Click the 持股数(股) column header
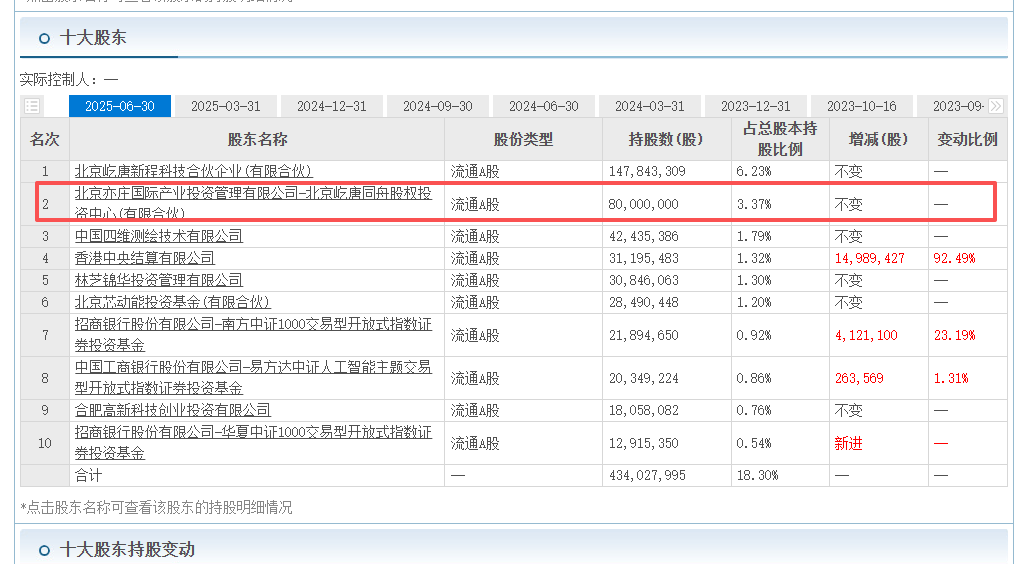 coord(667,139)
